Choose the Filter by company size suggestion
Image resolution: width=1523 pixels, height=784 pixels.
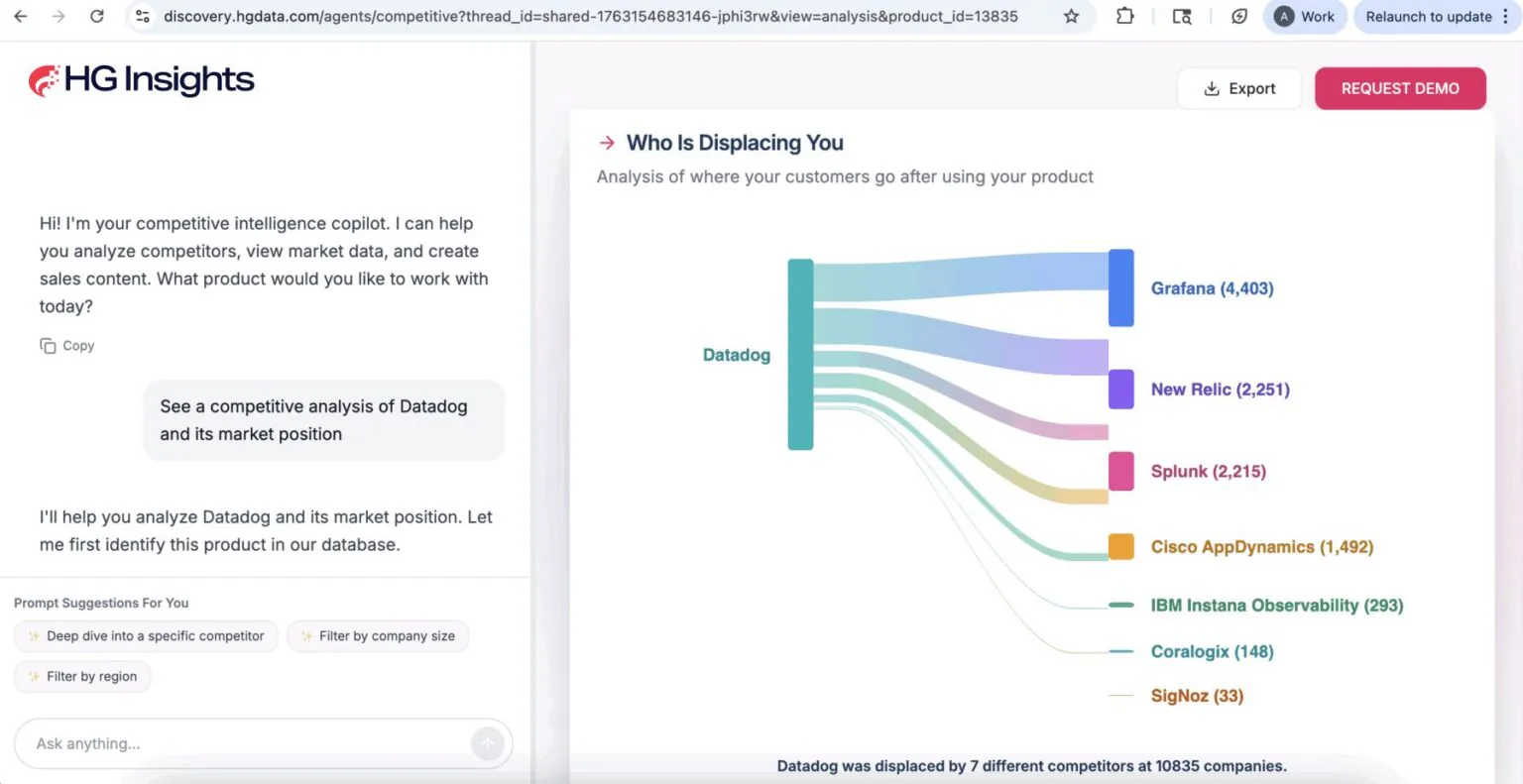[x=378, y=636]
